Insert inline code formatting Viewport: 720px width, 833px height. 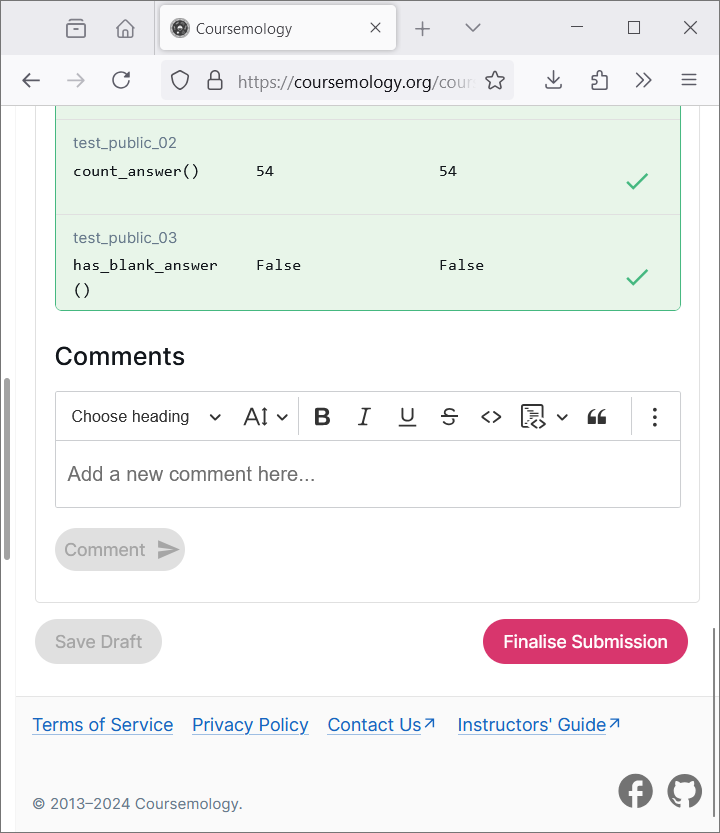point(491,417)
